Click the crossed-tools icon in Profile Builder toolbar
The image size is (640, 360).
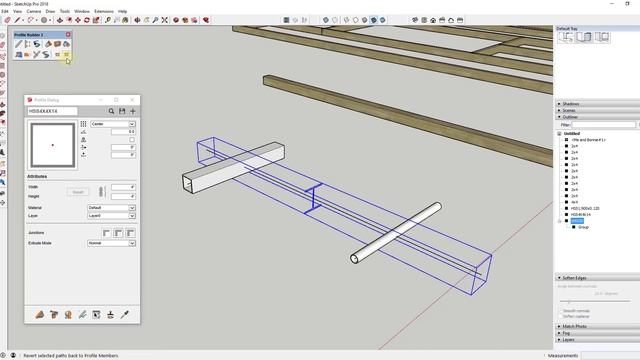[x=37, y=54]
